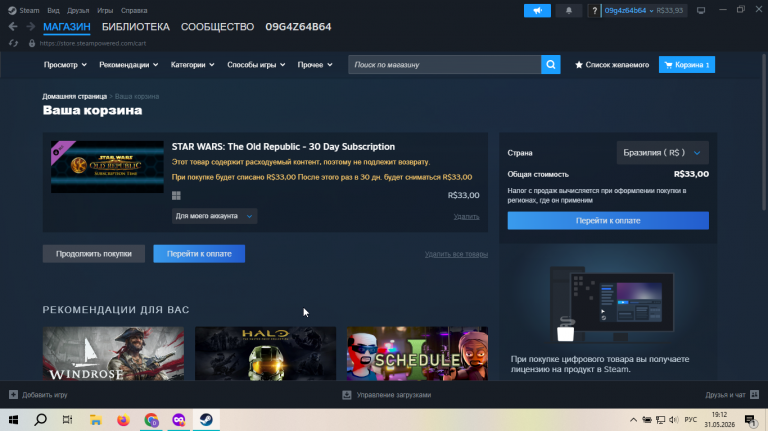Click Удалить все товары link
Image resolution: width=768 pixels, height=431 pixels.
coord(456,254)
